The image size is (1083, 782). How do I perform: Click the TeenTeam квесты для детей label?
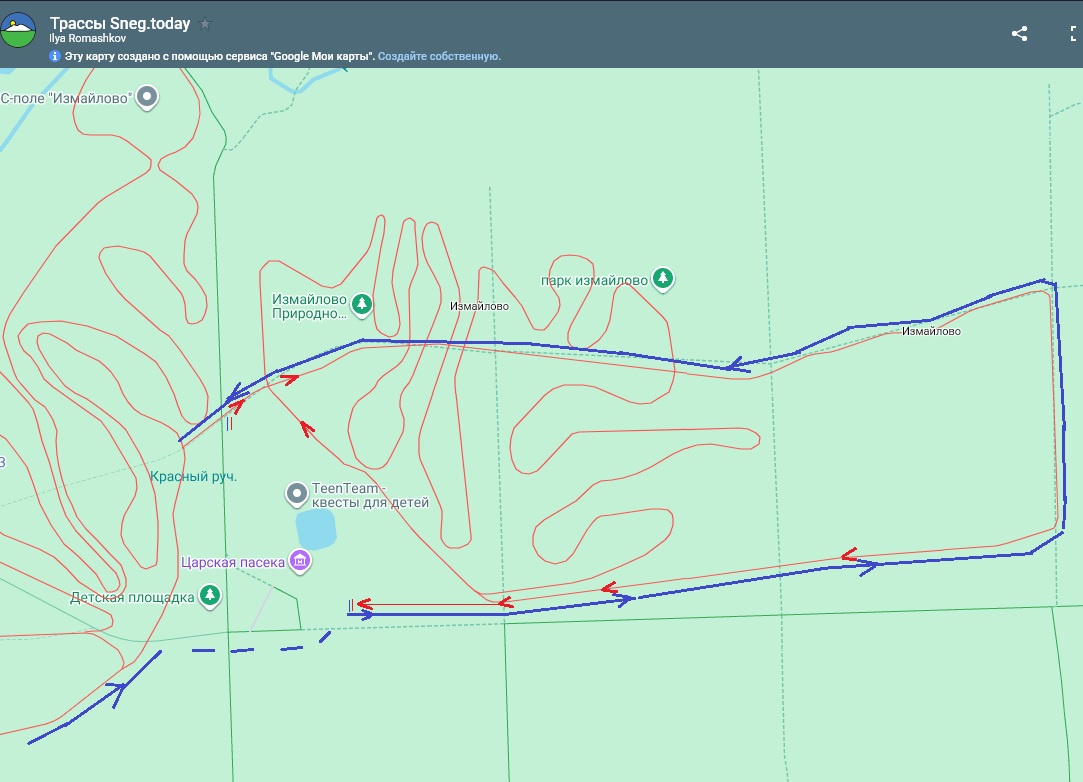point(370,495)
